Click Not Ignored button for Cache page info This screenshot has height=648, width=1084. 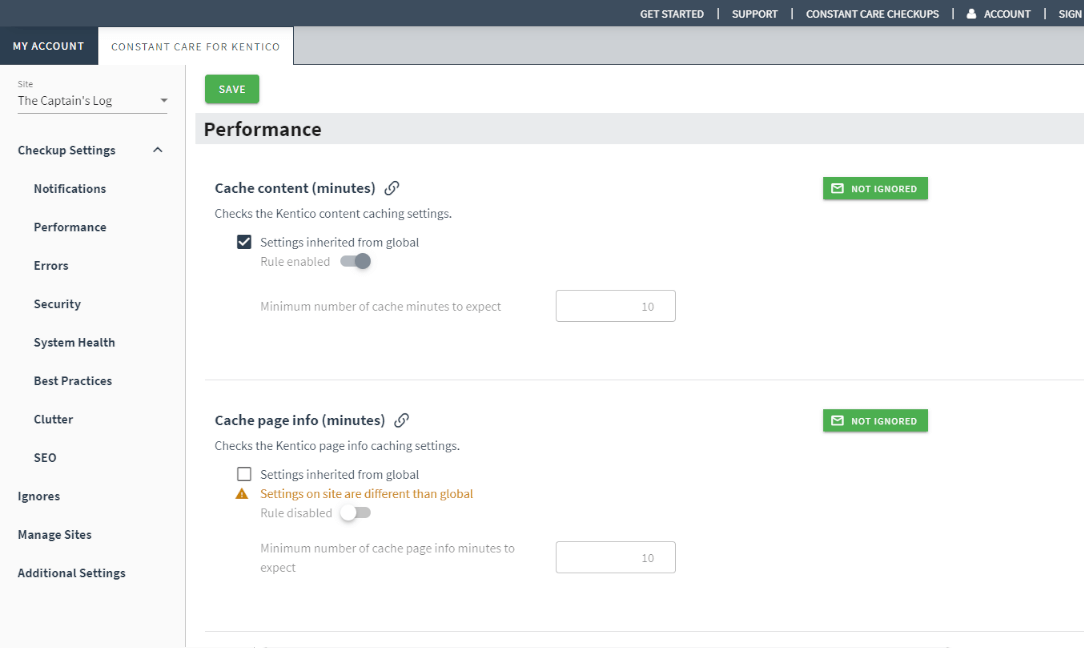tap(875, 421)
